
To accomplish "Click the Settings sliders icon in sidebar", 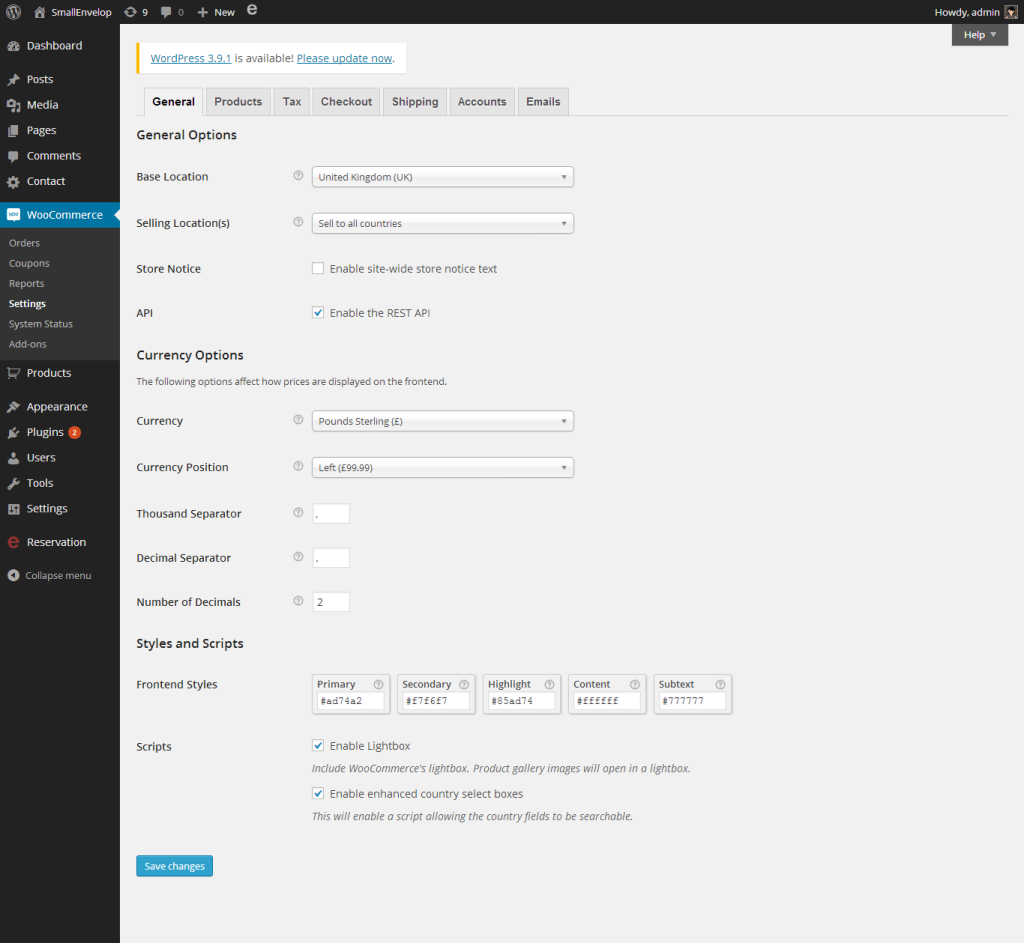I will point(13,509).
